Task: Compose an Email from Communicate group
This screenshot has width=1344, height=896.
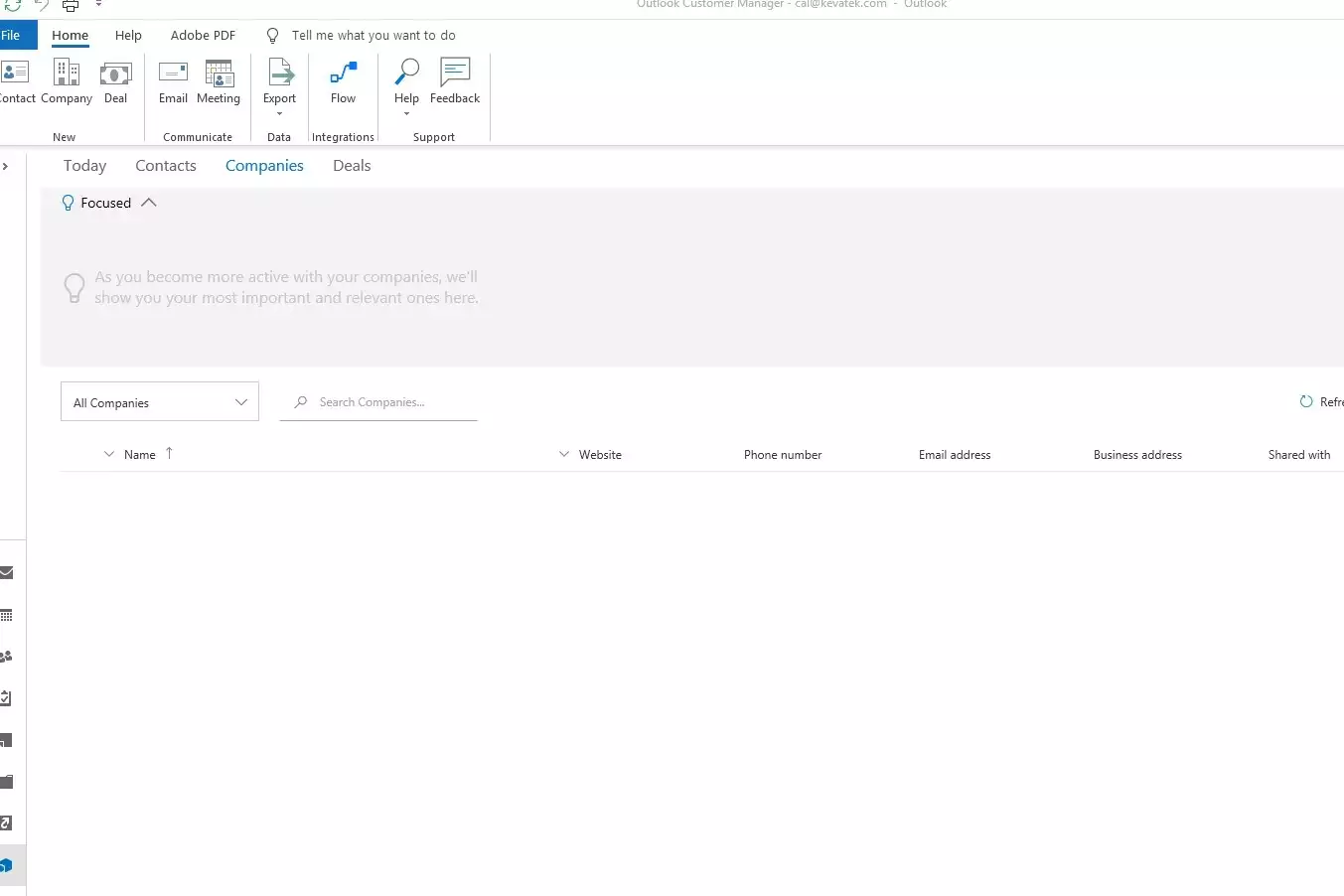Action: coord(173,81)
